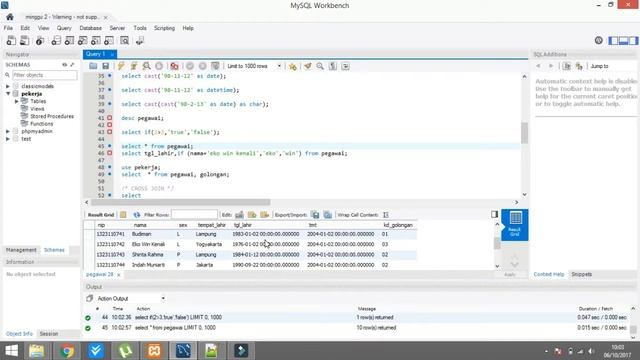This screenshot has height=360, width=640.
Task: Execute the query with lightning icon
Action: click(121, 66)
